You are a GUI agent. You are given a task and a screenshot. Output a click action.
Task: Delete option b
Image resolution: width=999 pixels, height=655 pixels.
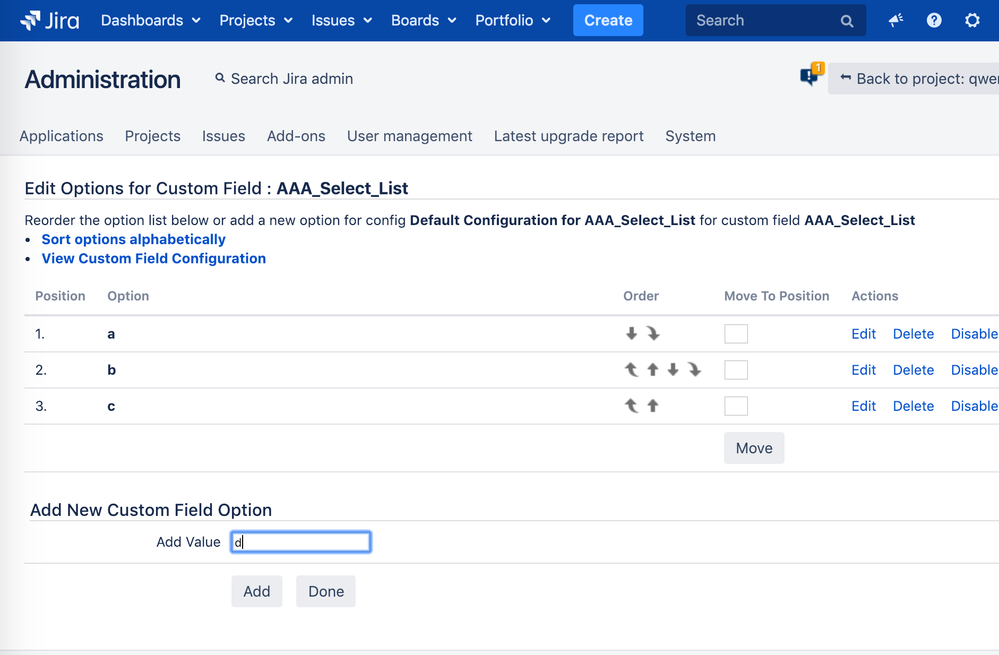[913, 370]
